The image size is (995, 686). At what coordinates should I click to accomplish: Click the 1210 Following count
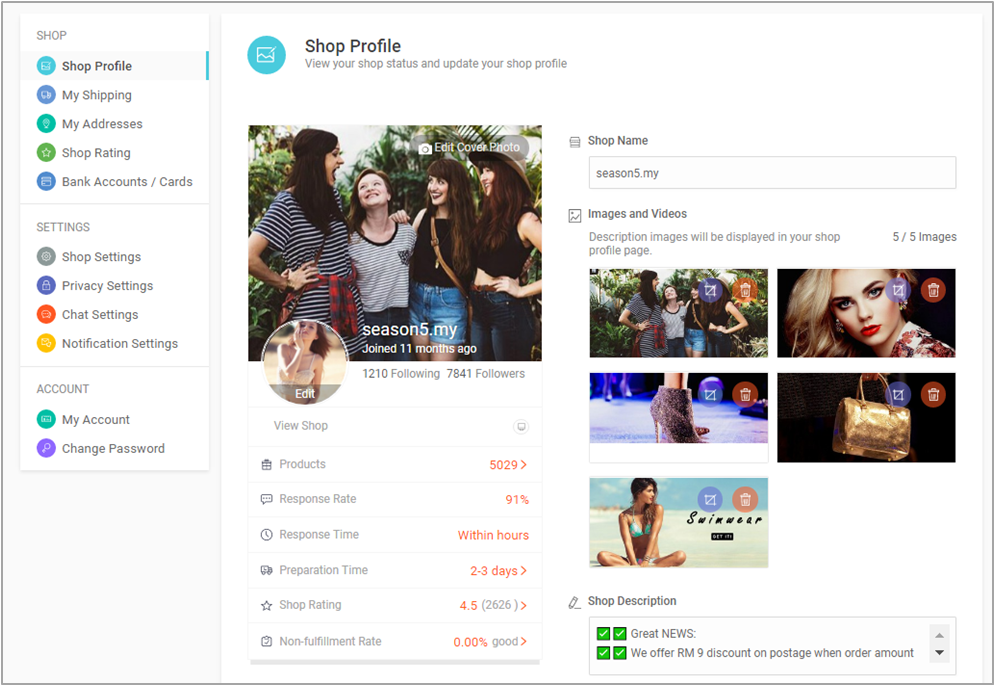click(x=400, y=373)
